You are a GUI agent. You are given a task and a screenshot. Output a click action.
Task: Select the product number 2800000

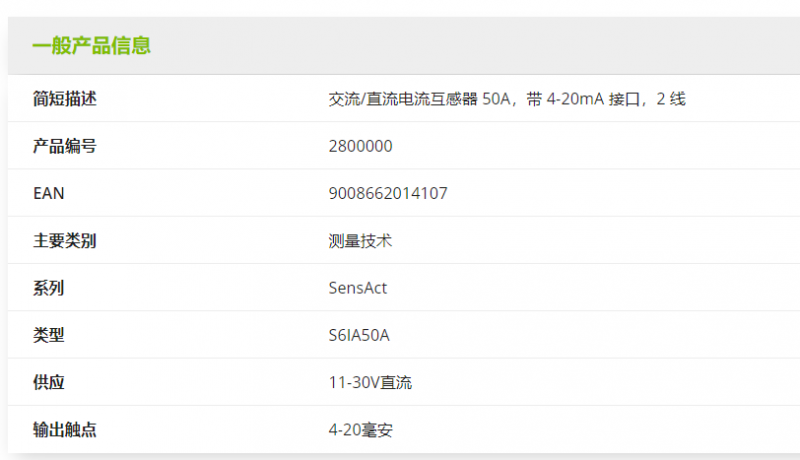[x=360, y=146]
